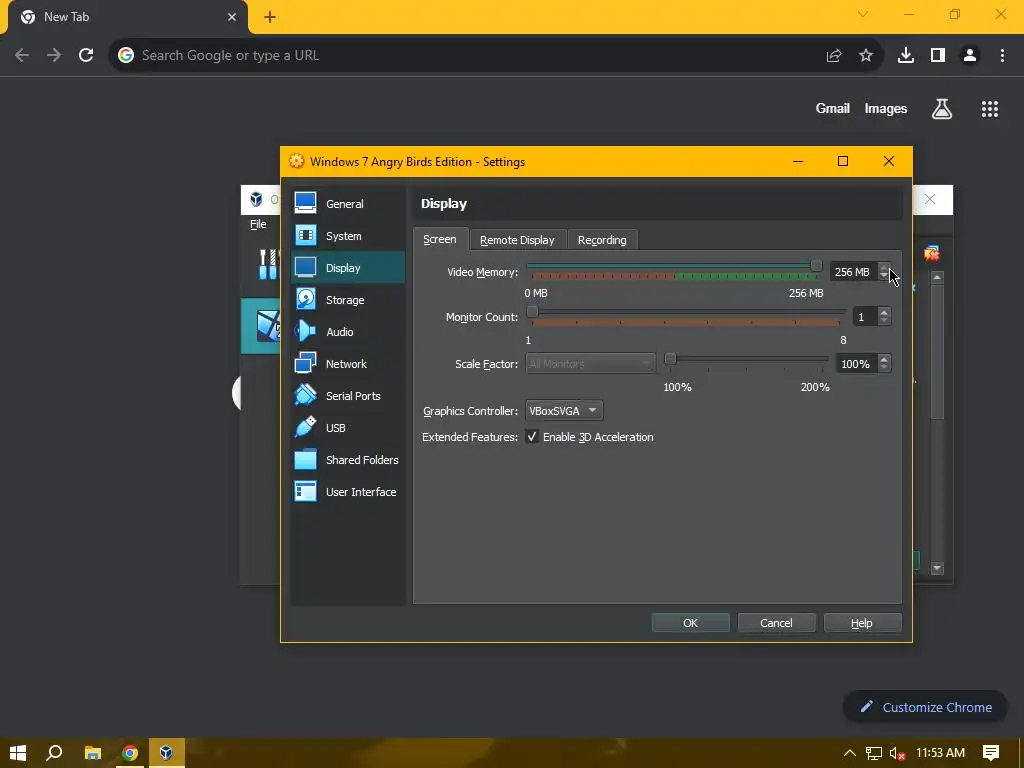Screen dimensions: 1024x768
Task: Open Graphics Controller VBoxSVGA dropdown
Action: coord(564,411)
